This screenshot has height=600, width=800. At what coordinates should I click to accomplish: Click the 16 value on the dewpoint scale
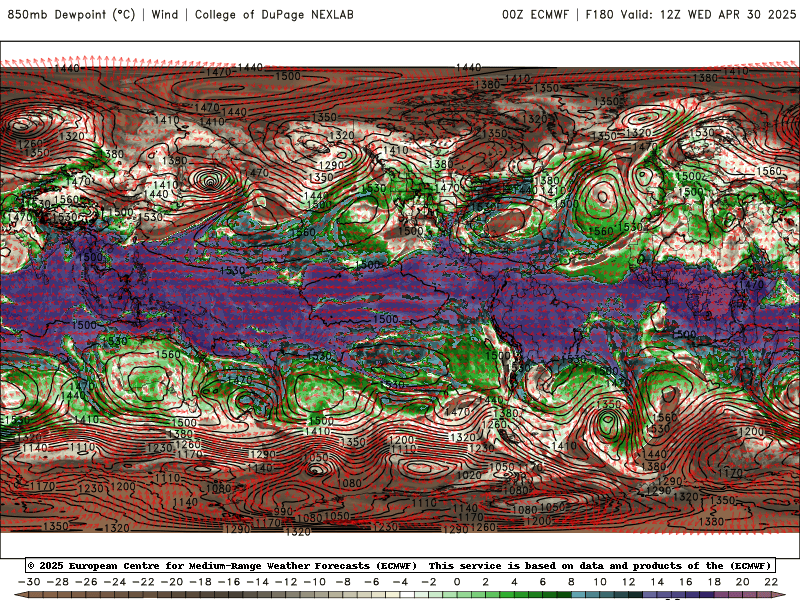[686, 582]
